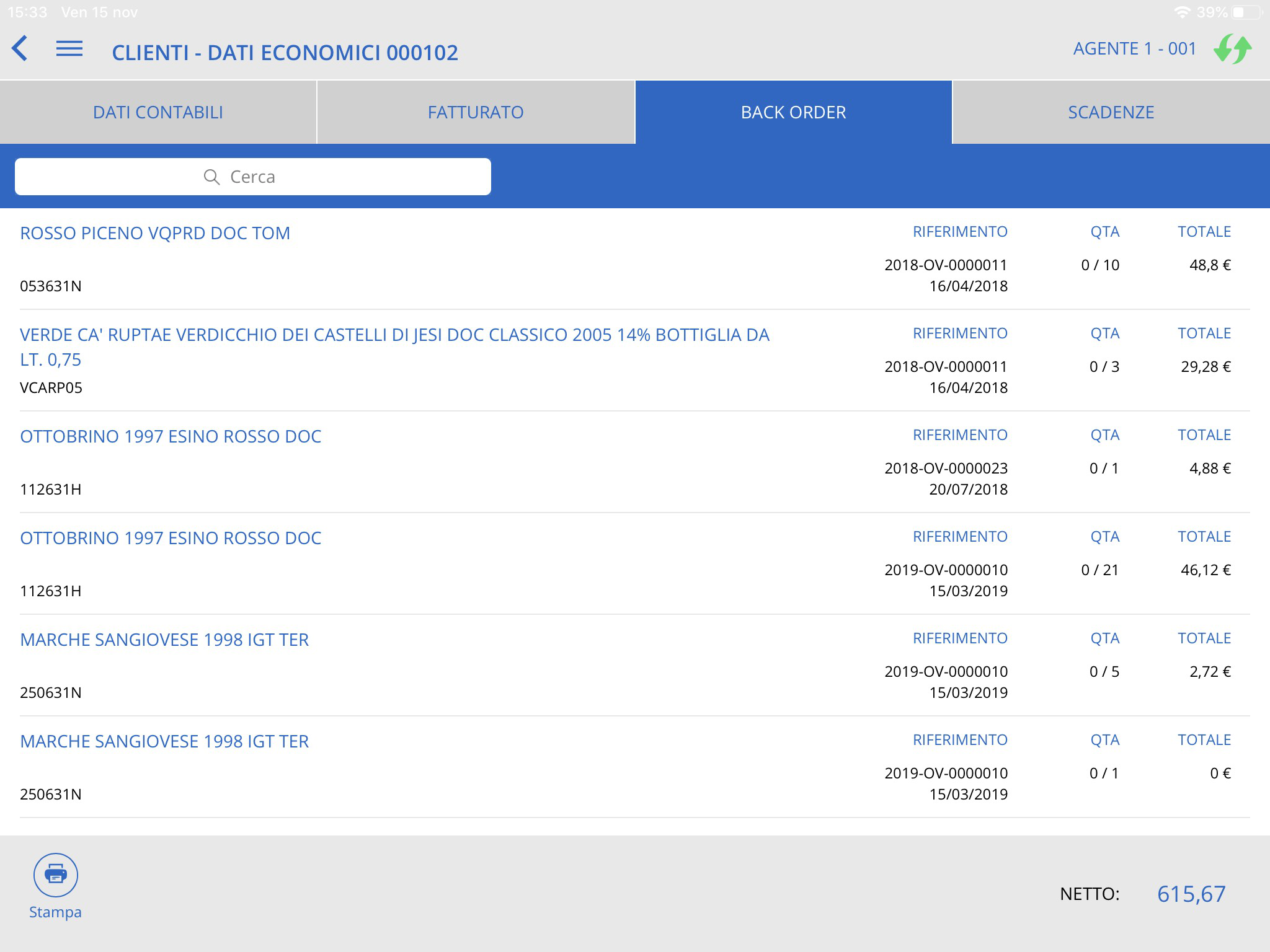Open the hamburger menu icon
The image size is (1270, 952).
tap(69, 49)
